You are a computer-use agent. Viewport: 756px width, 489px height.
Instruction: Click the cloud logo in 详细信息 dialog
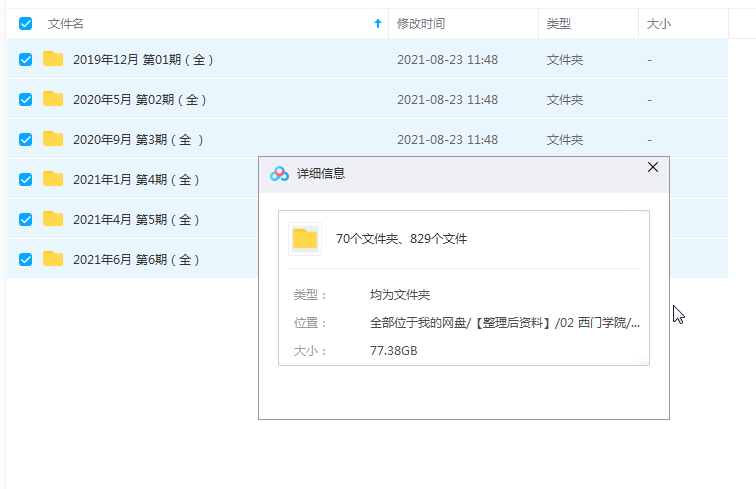[x=279, y=174]
